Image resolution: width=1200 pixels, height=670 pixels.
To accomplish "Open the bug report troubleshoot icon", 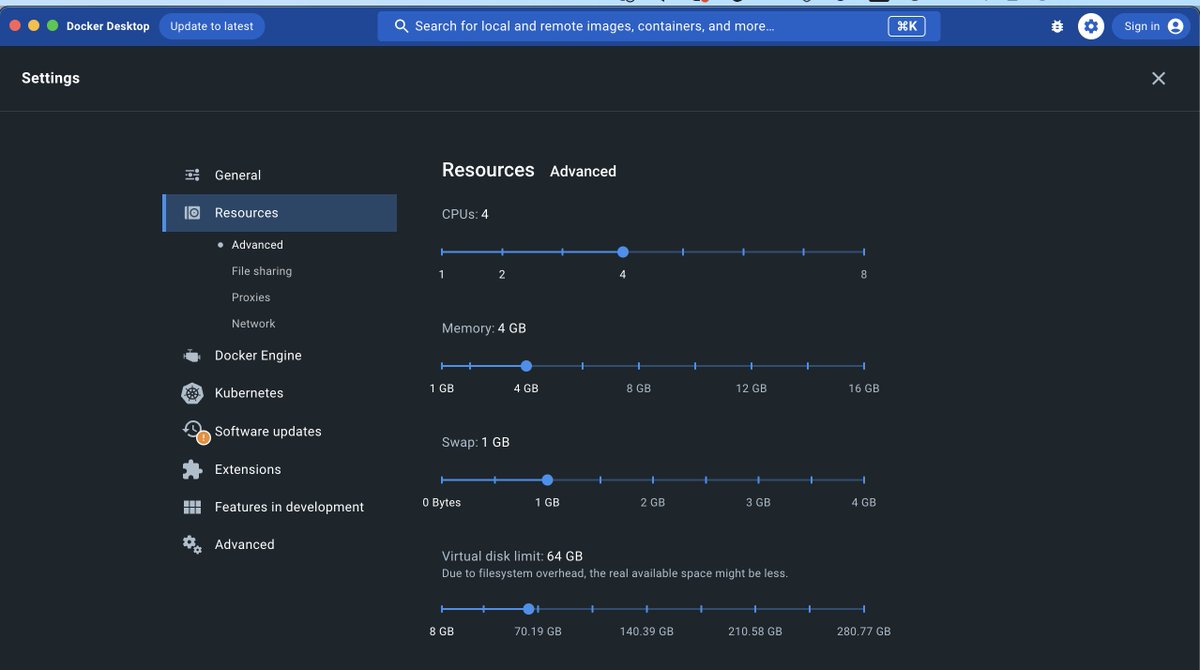I will point(1057,27).
